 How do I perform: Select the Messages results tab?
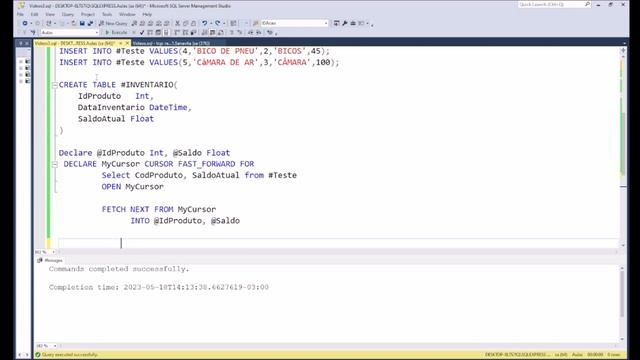pyautogui.click(x=50, y=260)
